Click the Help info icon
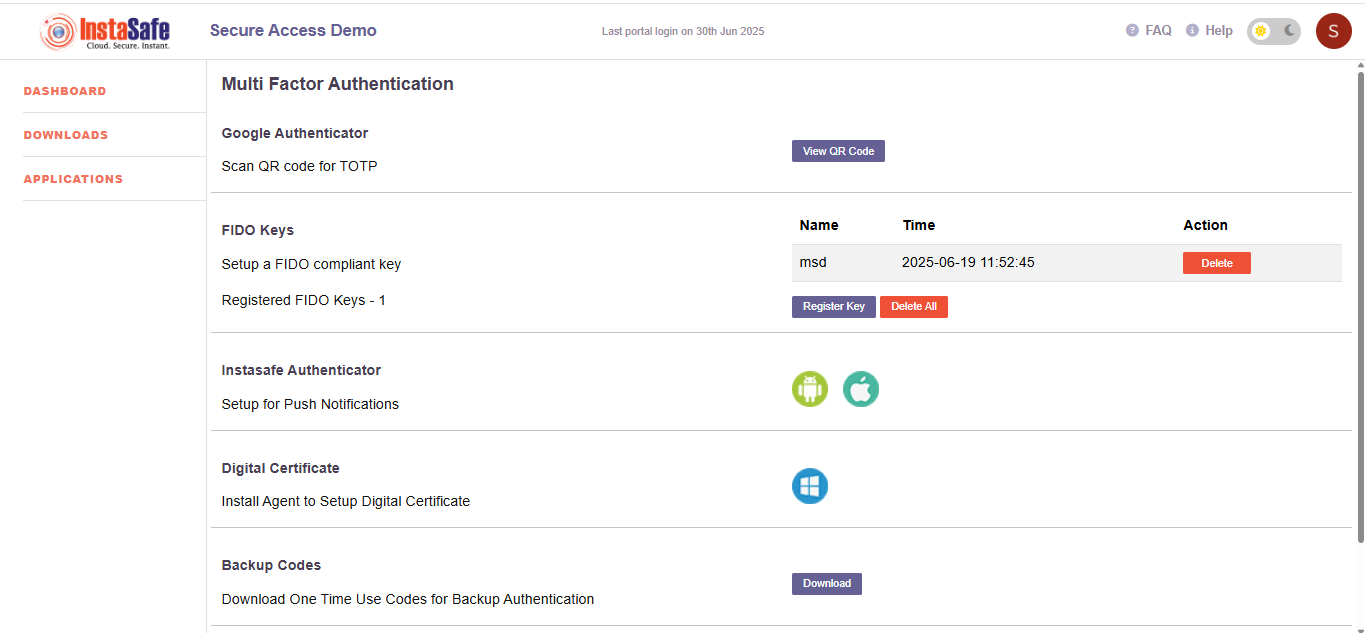The image size is (1365, 633). [1192, 31]
